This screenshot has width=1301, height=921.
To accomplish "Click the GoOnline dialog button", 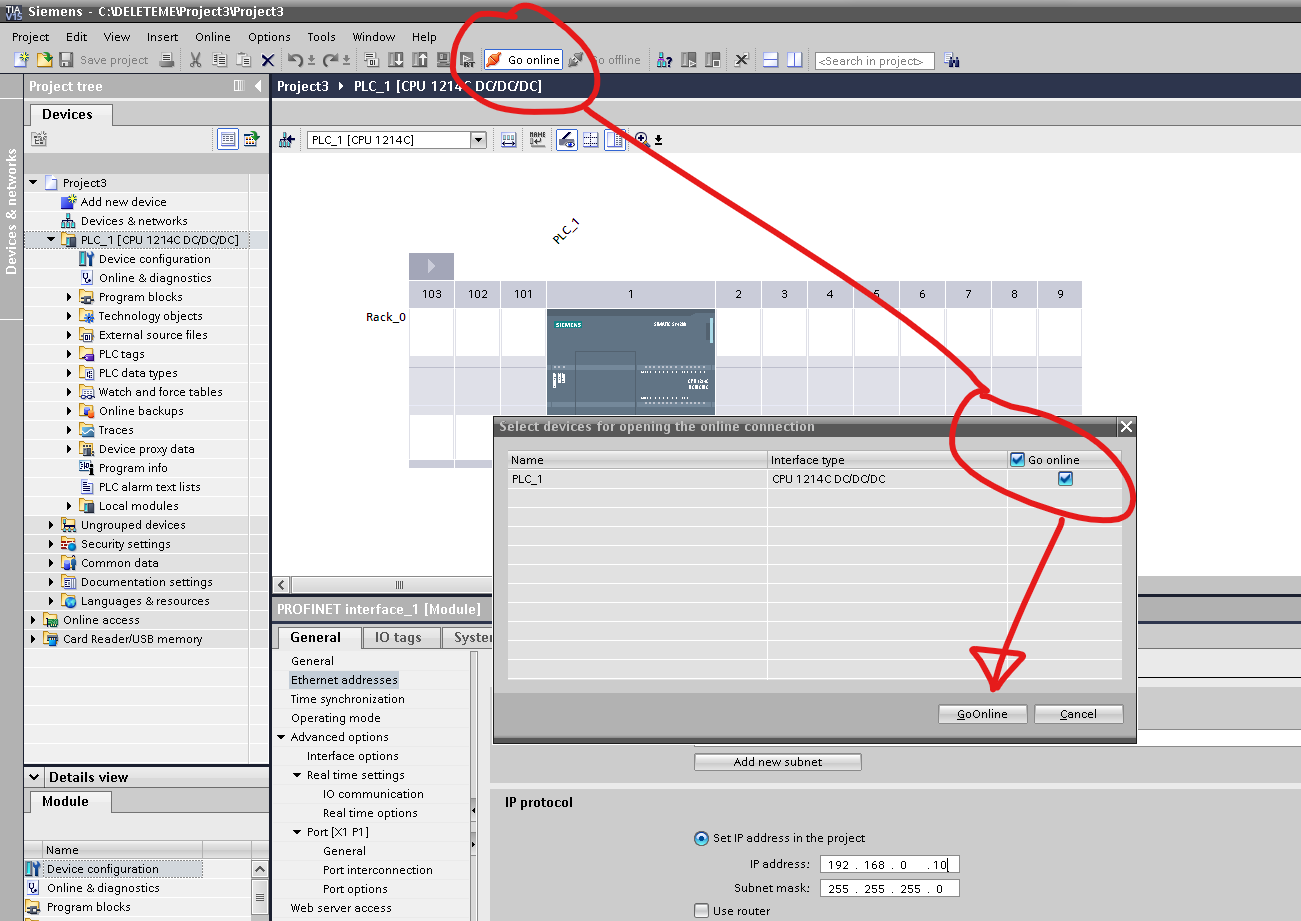I will pyautogui.click(x=983, y=714).
